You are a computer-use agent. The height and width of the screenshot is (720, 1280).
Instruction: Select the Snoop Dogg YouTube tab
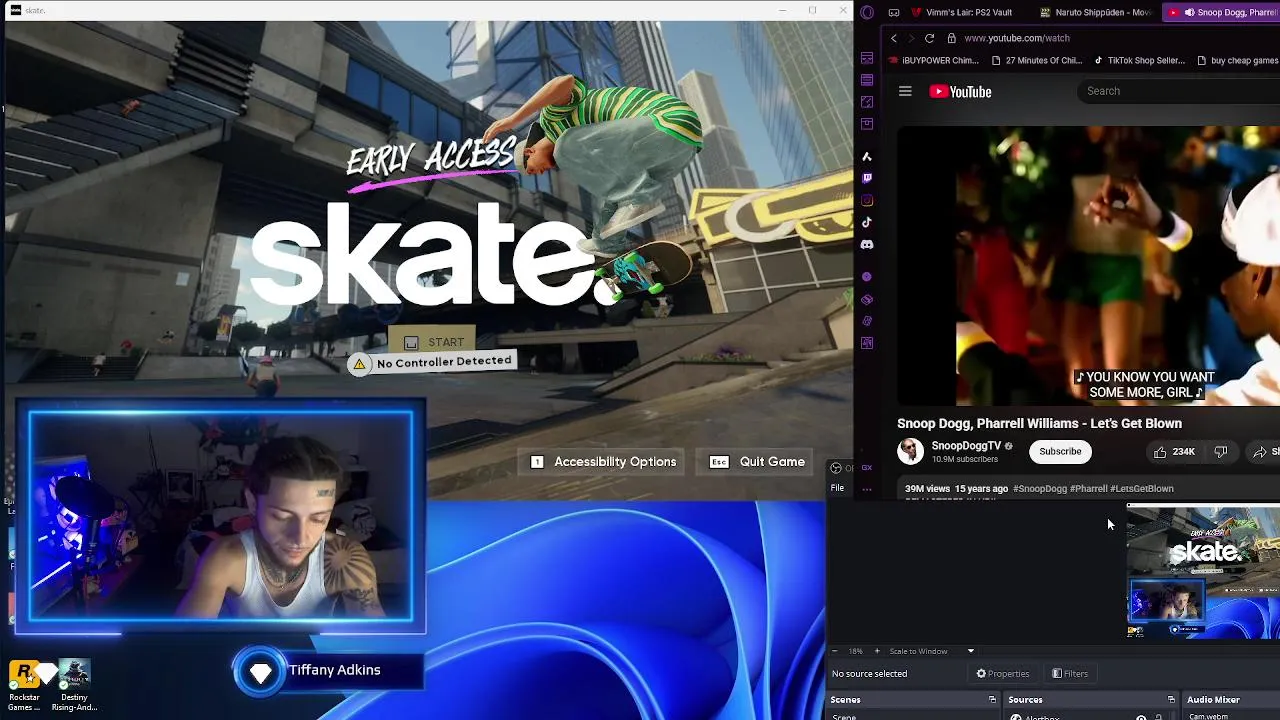(1222, 12)
